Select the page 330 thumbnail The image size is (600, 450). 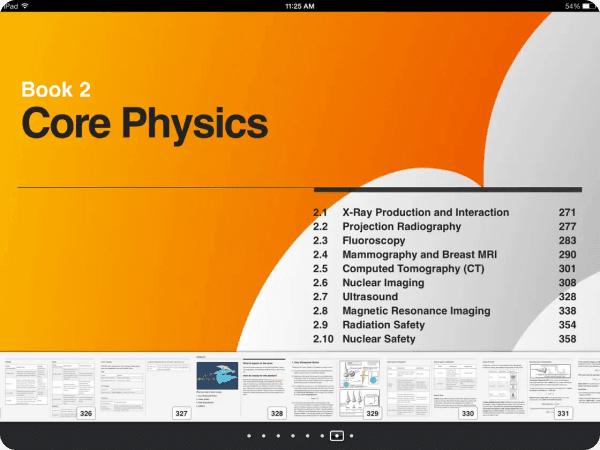click(x=431, y=389)
